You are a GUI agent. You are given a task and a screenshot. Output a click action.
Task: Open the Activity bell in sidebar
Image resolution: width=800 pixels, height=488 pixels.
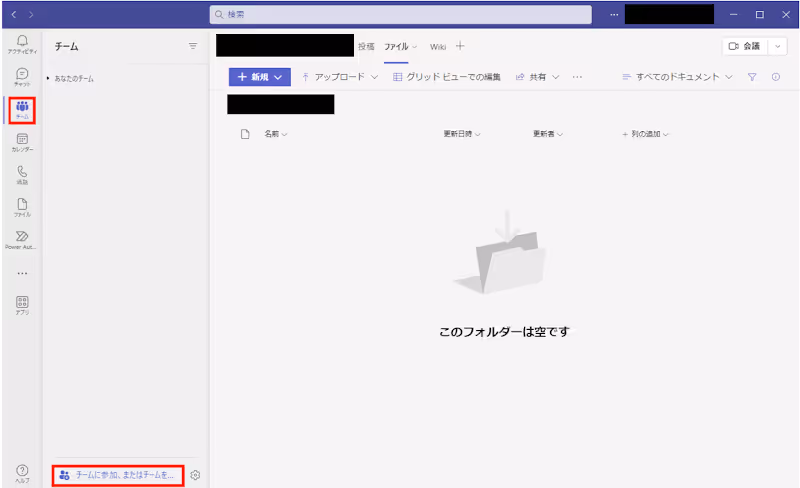(22, 44)
